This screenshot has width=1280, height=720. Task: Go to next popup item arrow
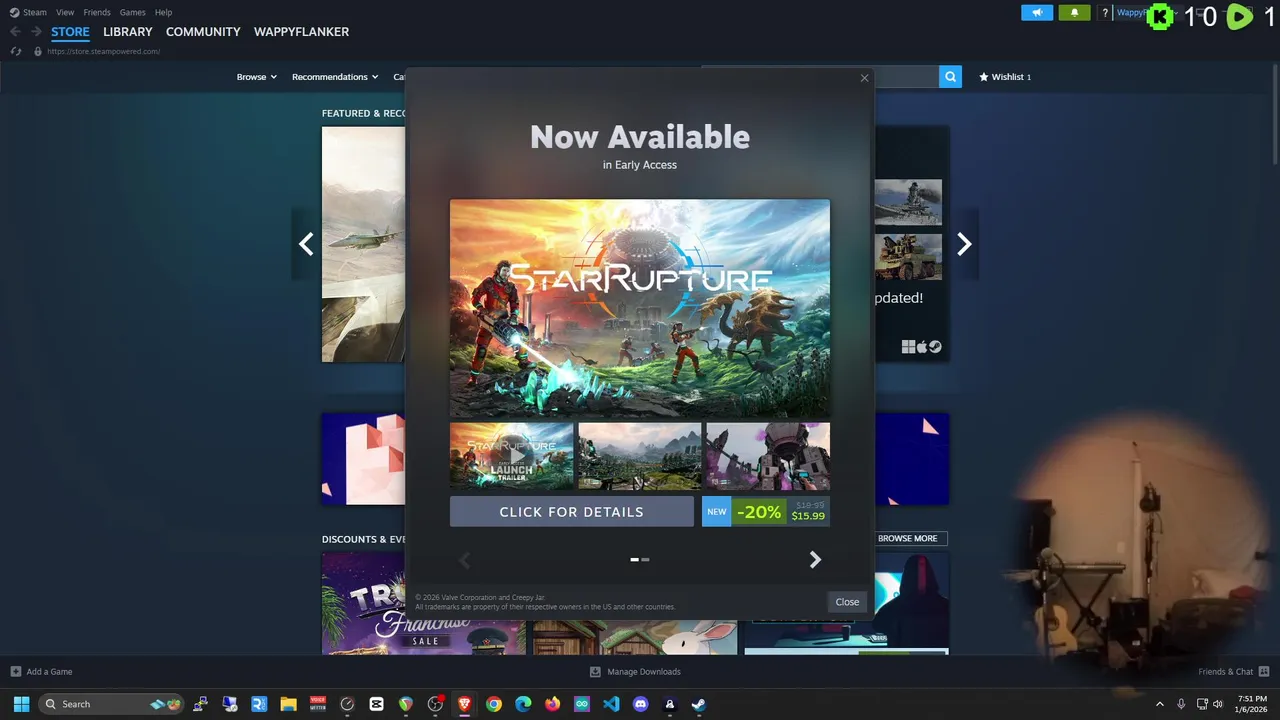point(815,560)
